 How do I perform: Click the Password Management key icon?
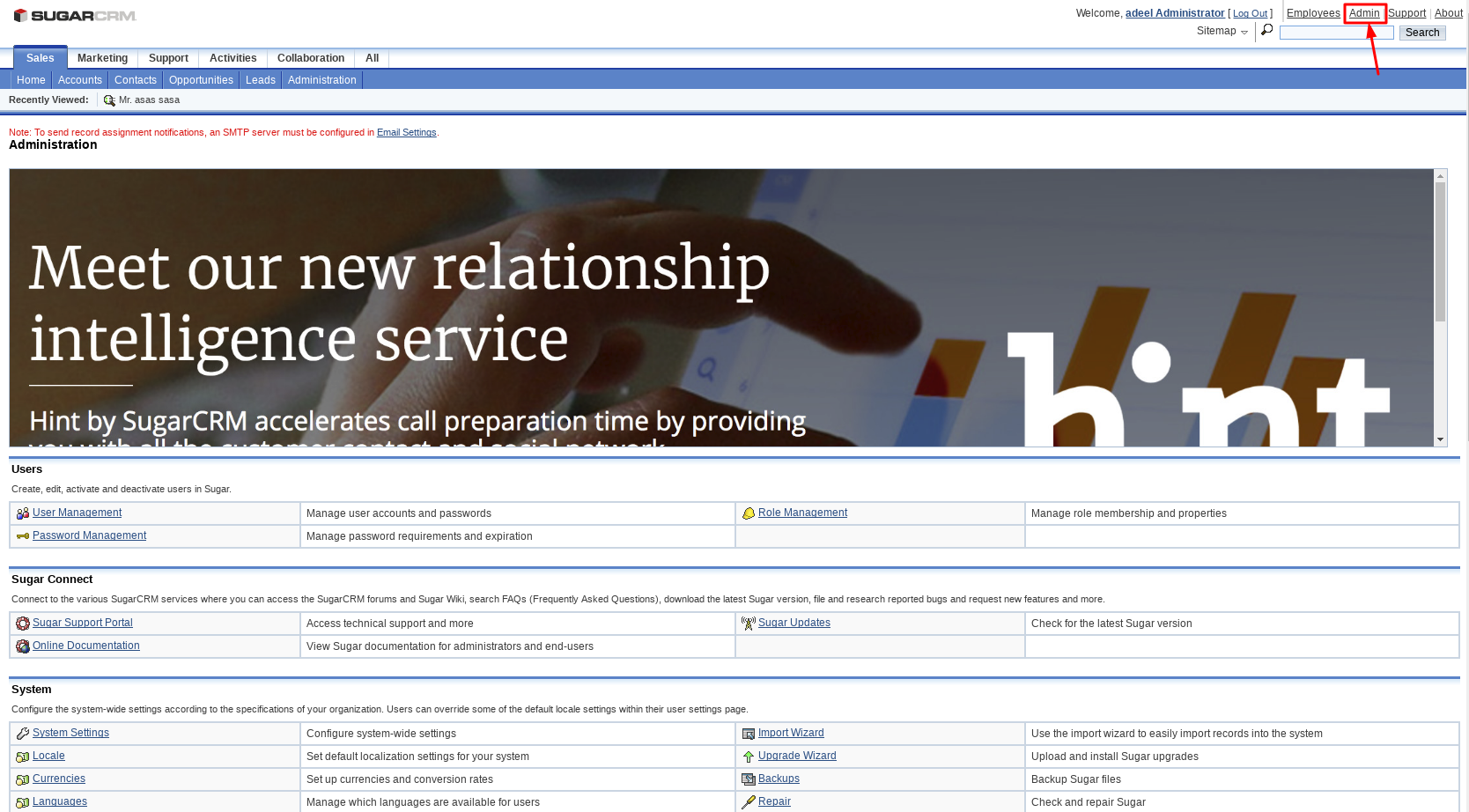coord(23,536)
